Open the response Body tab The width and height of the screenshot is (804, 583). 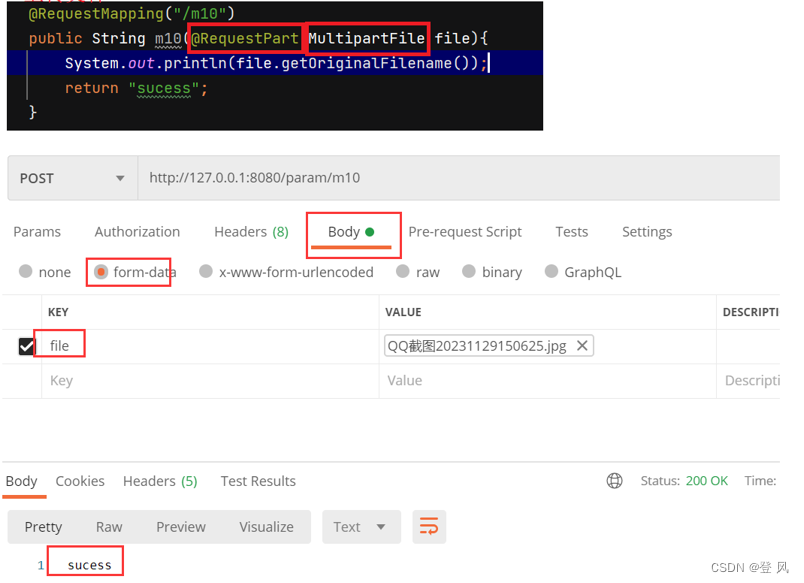[x=22, y=481]
